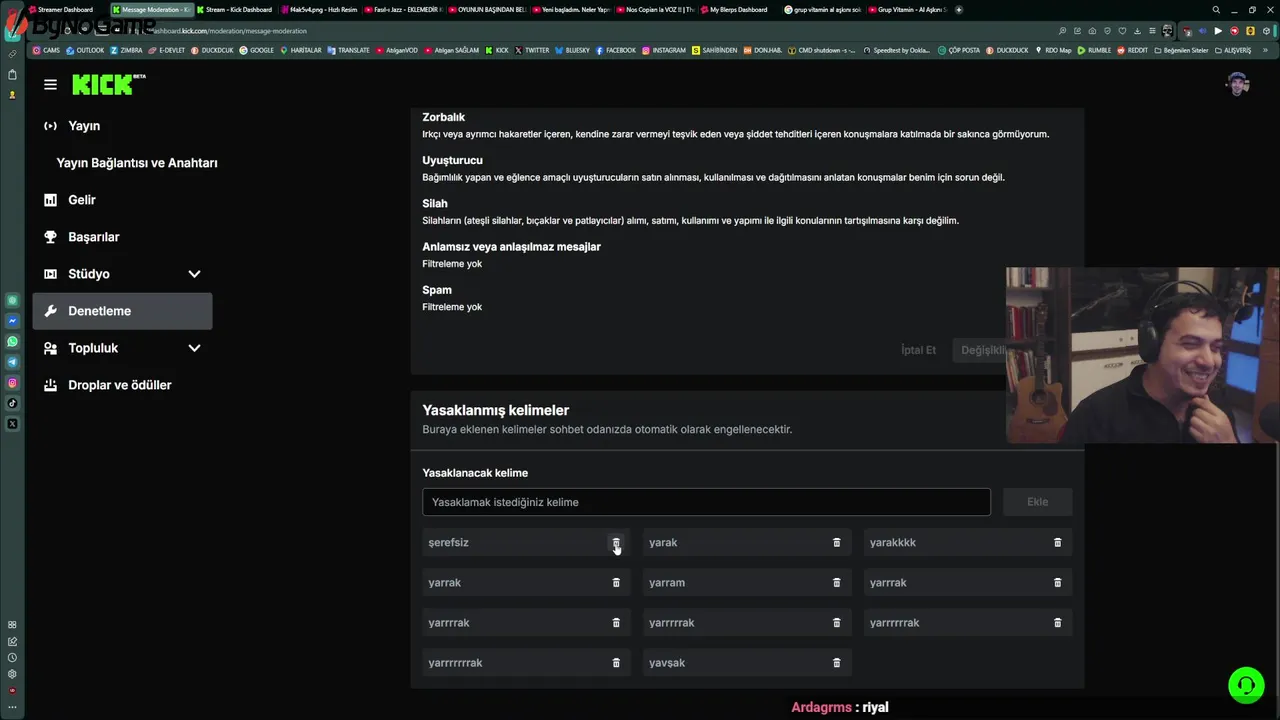Open the hamburger menu next to Kick logo
1280x720 pixels.
click(x=50, y=85)
